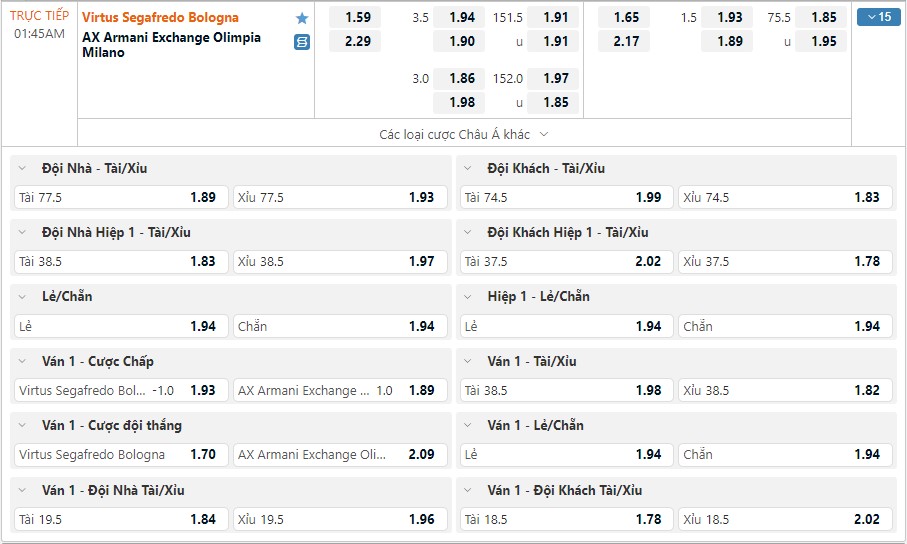Select Tài 19.5 at odds 1.84
The image size is (907, 544).
tap(121, 520)
